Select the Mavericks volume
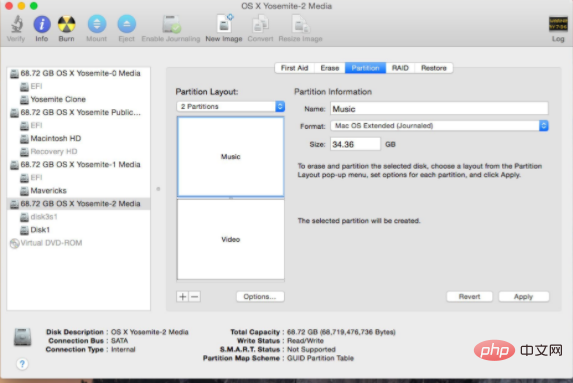 (78, 191)
